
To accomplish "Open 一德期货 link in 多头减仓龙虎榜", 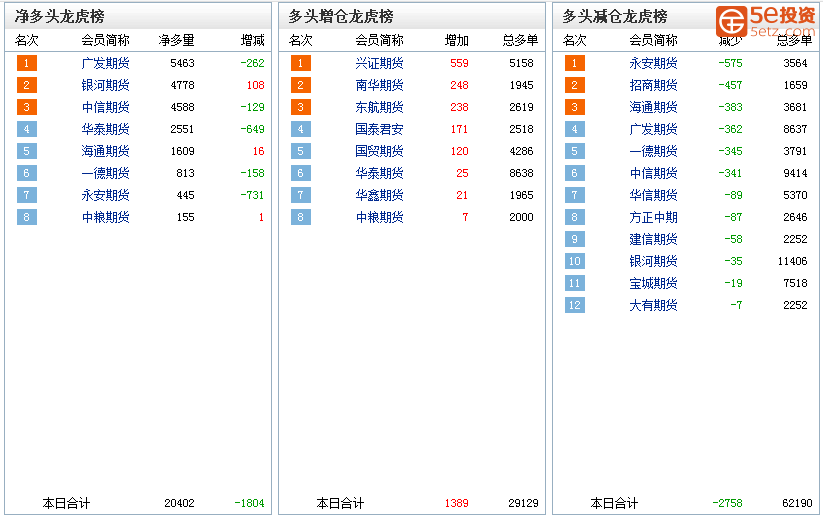I will pos(653,152).
